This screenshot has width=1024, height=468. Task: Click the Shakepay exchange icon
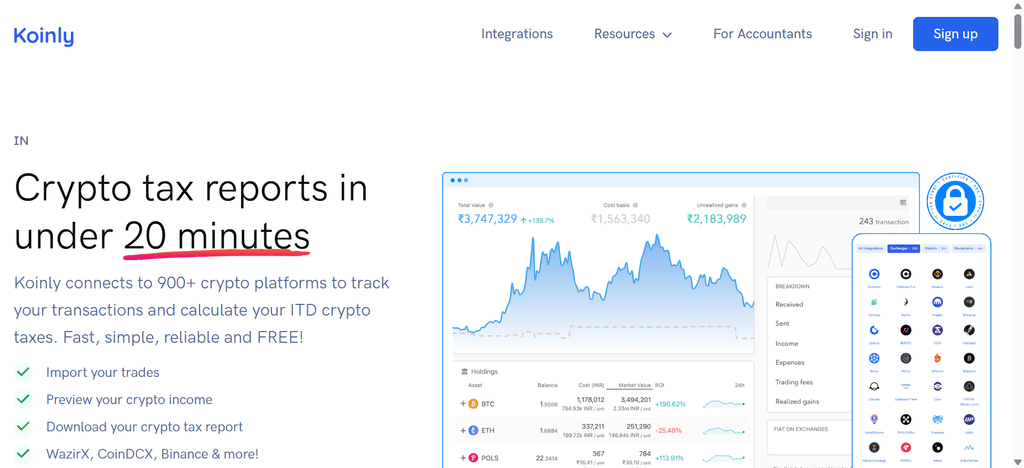click(x=938, y=418)
